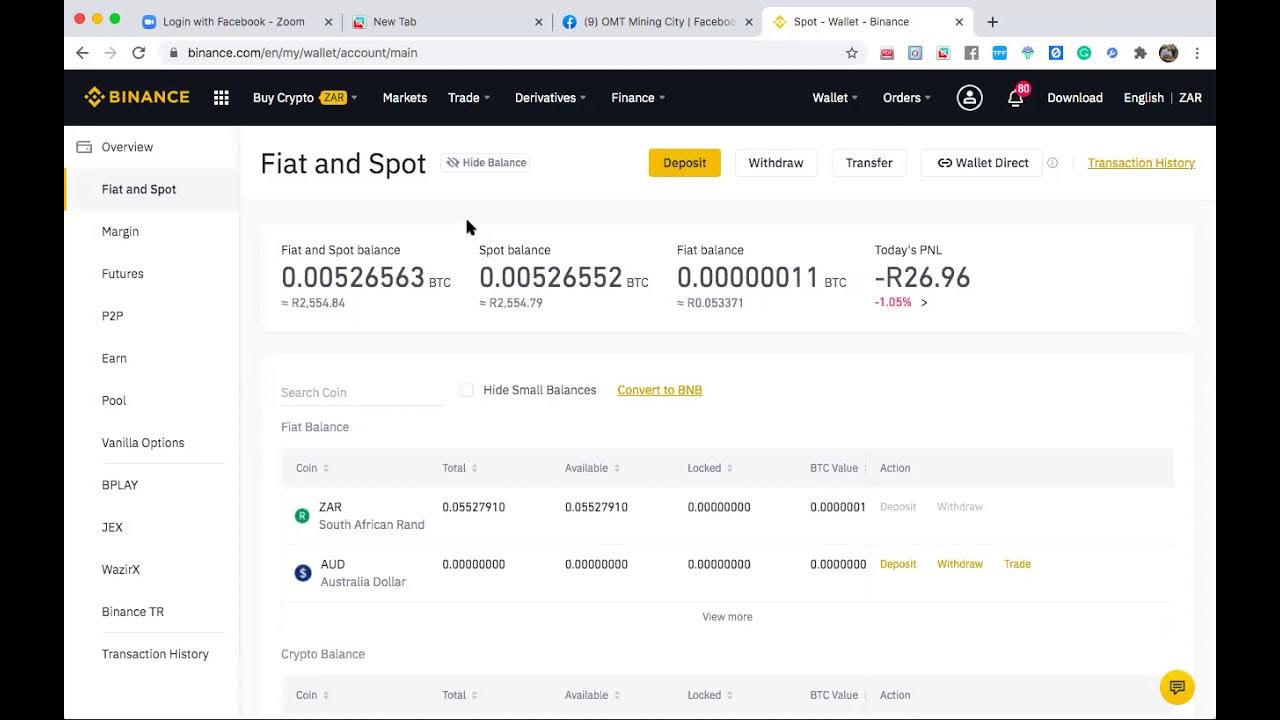The width and height of the screenshot is (1280, 720).
Task: Click Trade in the AUD row
Action: click(1017, 564)
